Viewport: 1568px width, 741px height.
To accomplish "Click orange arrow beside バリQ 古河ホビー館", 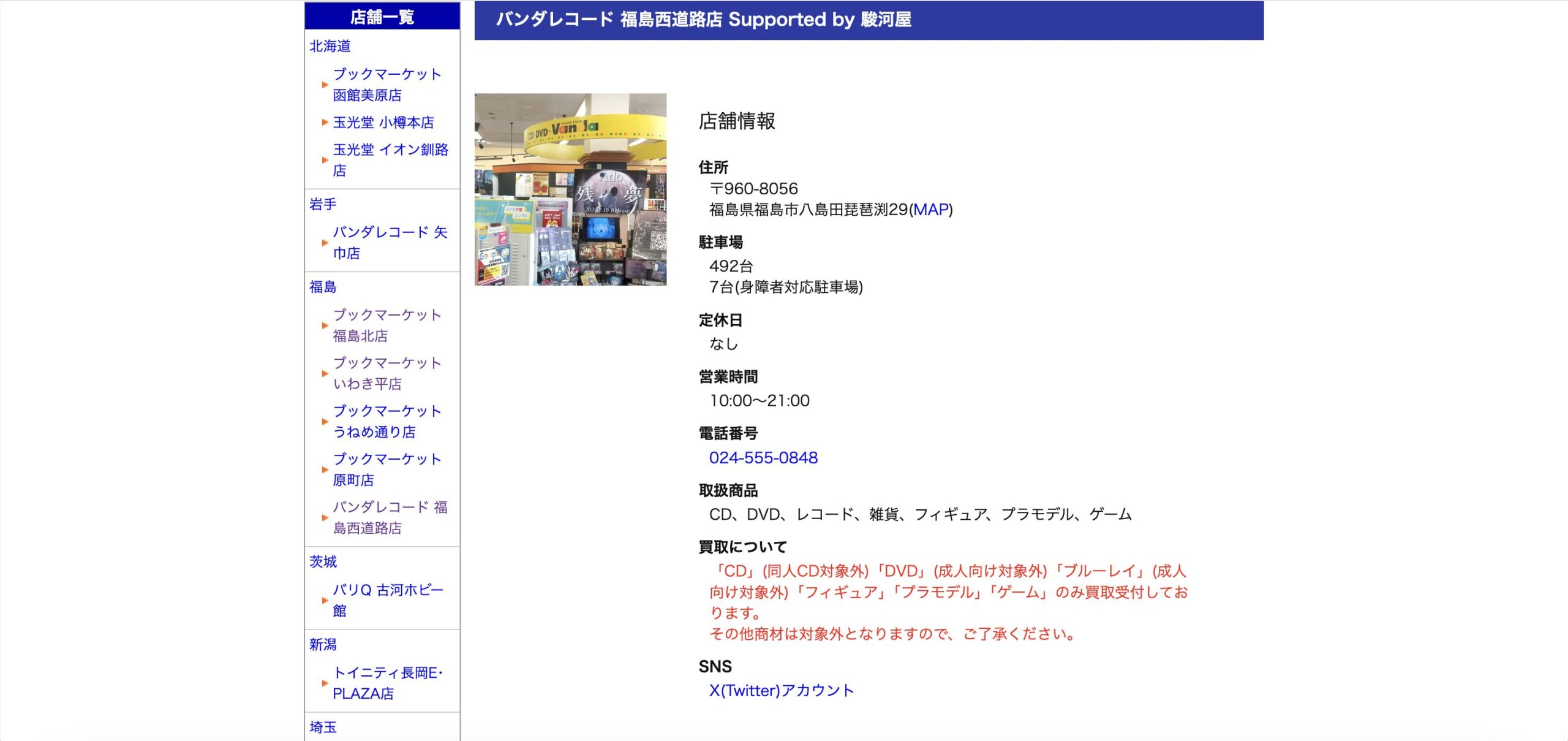I will [325, 601].
